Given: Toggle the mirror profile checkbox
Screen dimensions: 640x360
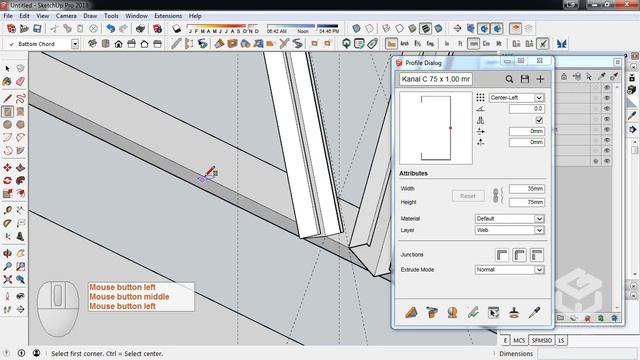Looking at the screenshot, I should click(539, 120).
